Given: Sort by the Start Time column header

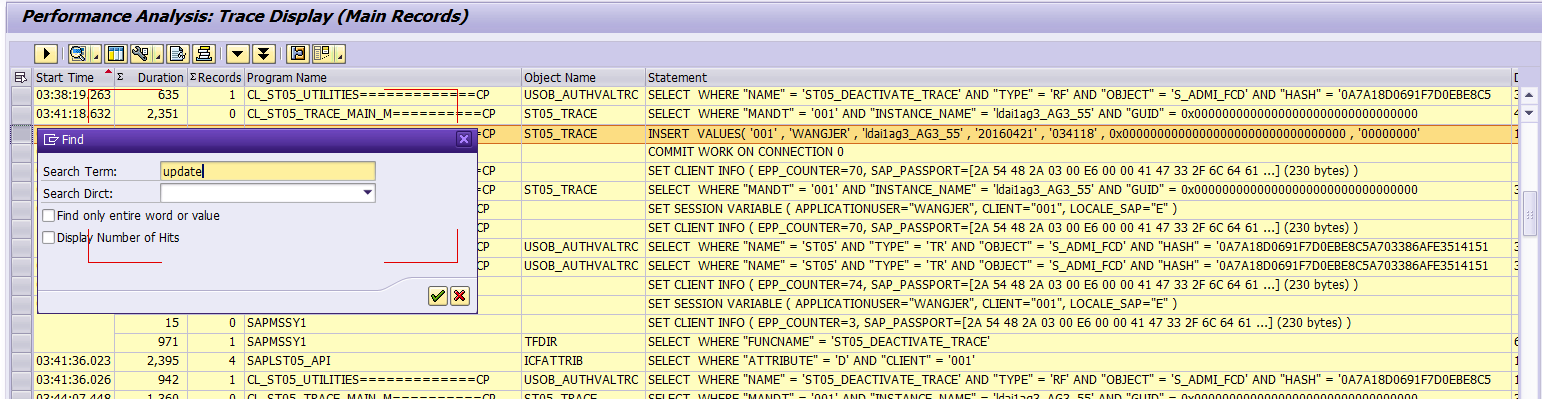Looking at the screenshot, I should pos(65,77).
